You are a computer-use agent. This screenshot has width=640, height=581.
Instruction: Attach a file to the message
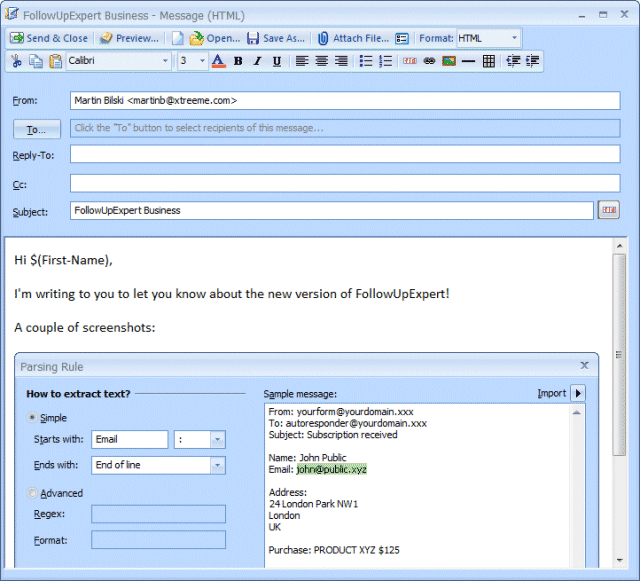(353, 38)
